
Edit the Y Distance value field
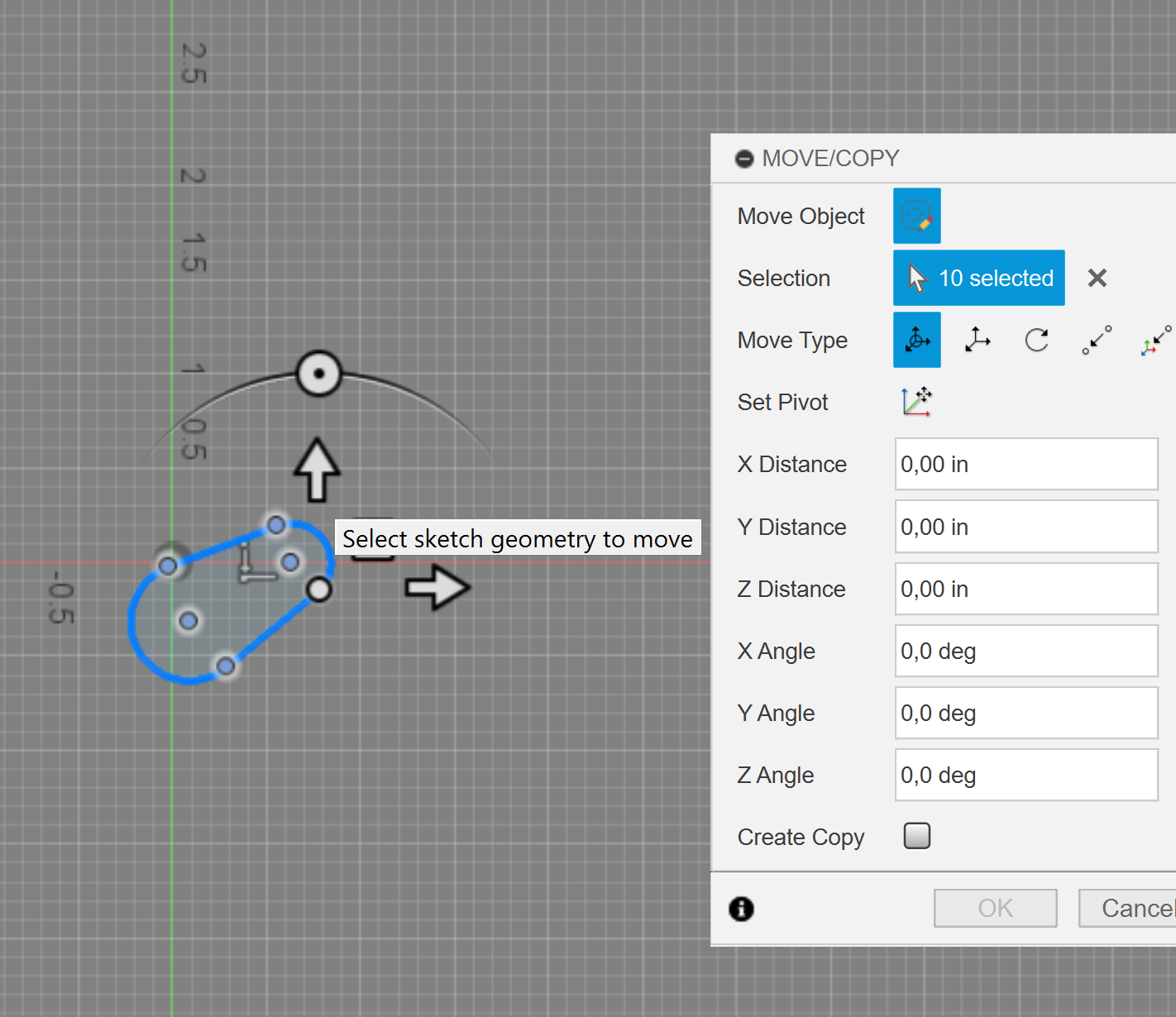pos(1025,527)
